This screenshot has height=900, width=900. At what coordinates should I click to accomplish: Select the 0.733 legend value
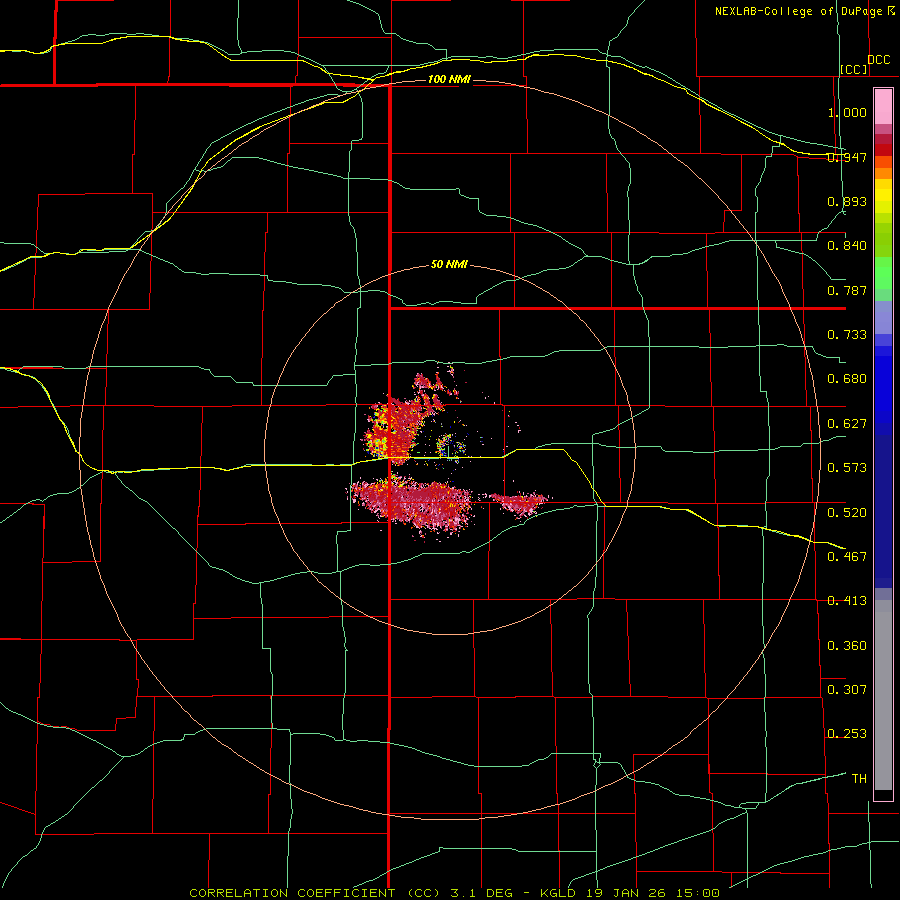(x=847, y=335)
